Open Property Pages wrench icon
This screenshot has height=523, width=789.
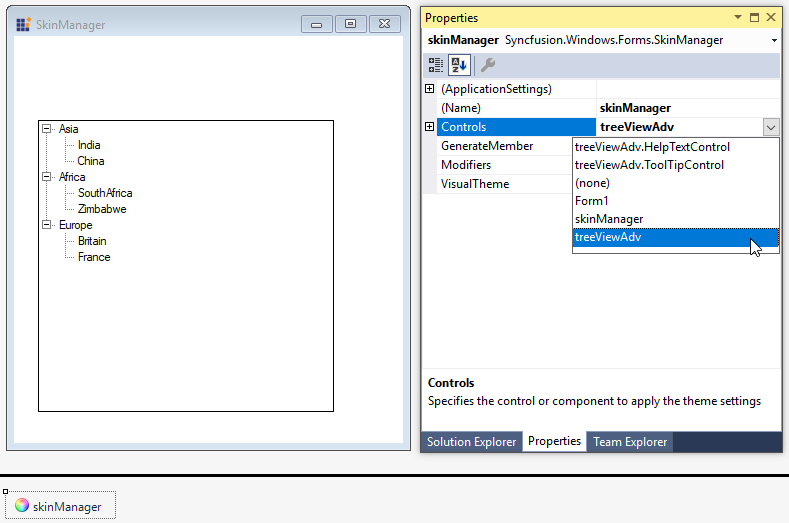pos(488,65)
